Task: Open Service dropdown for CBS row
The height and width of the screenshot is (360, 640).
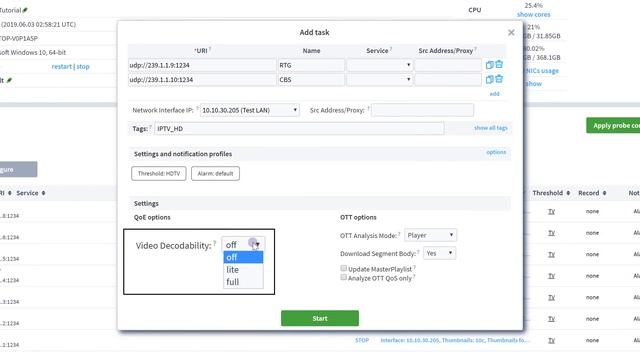Action: 379,80
